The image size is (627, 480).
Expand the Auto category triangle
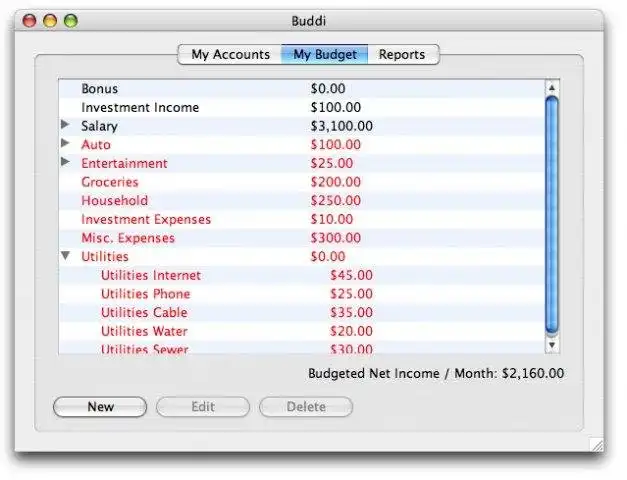[x=65, y=143]
